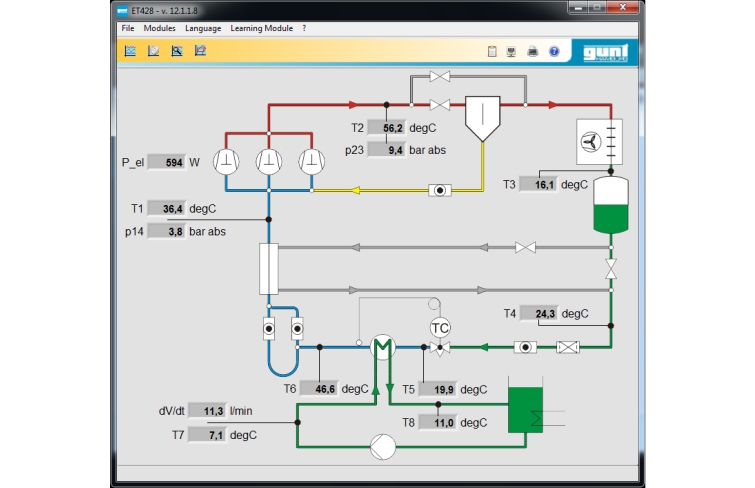Open the time chart recorder toolbar icon
This screenshot has height=488, width=755.
point(130,51)
